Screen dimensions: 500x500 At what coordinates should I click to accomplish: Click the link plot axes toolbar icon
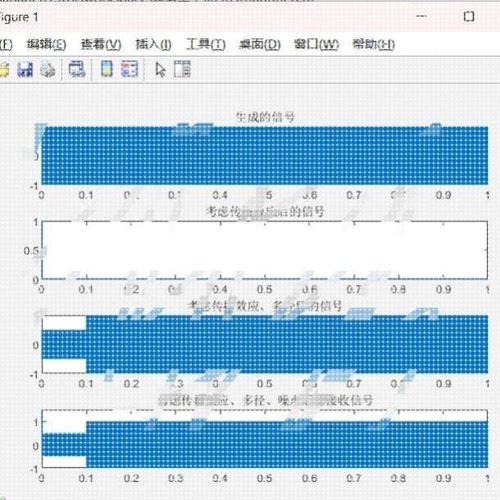tap(77, 69)
